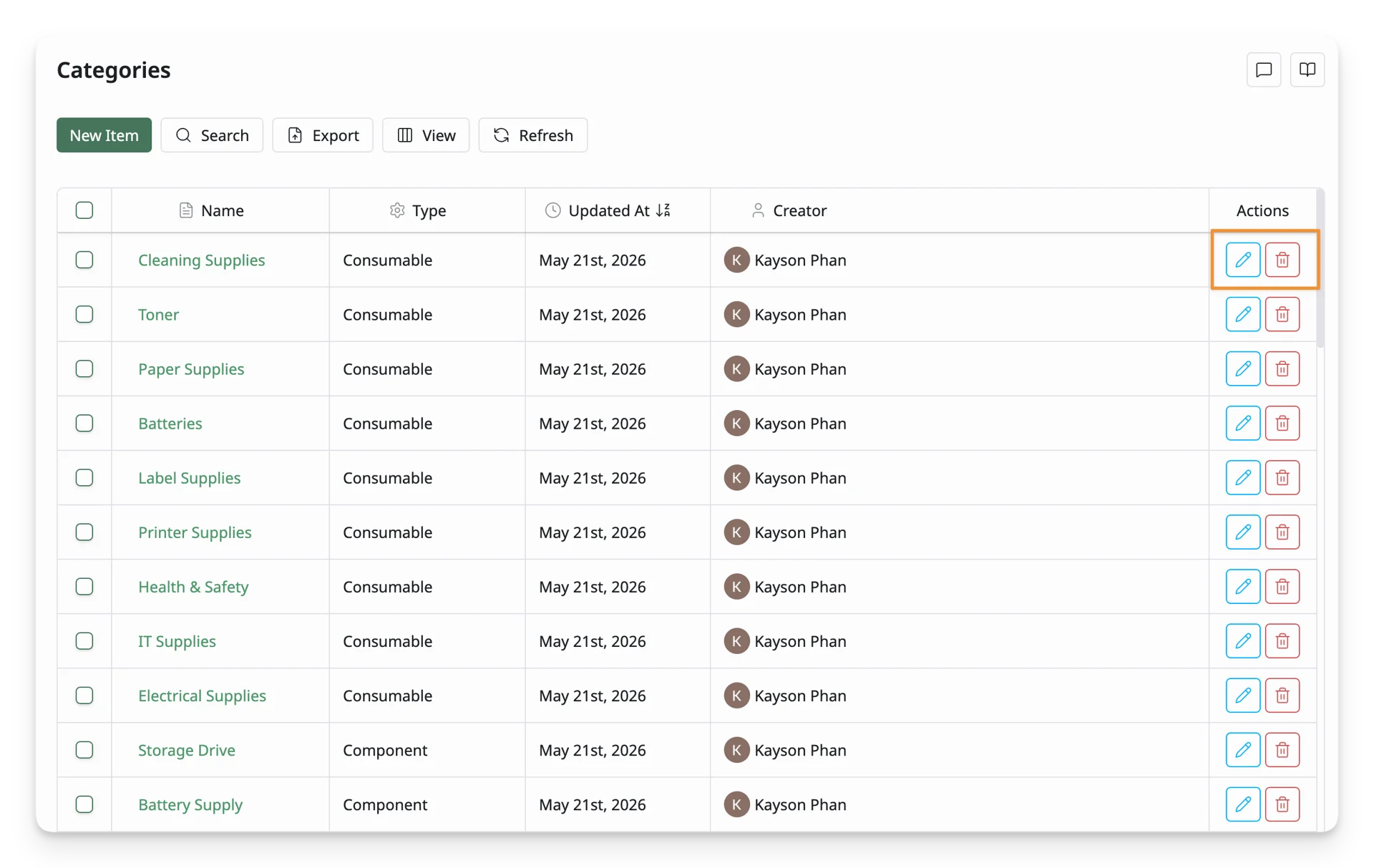Edit the Cleaning Supplies category
This screenshot has height=868, width=1374.
(x=1242, y=260)
